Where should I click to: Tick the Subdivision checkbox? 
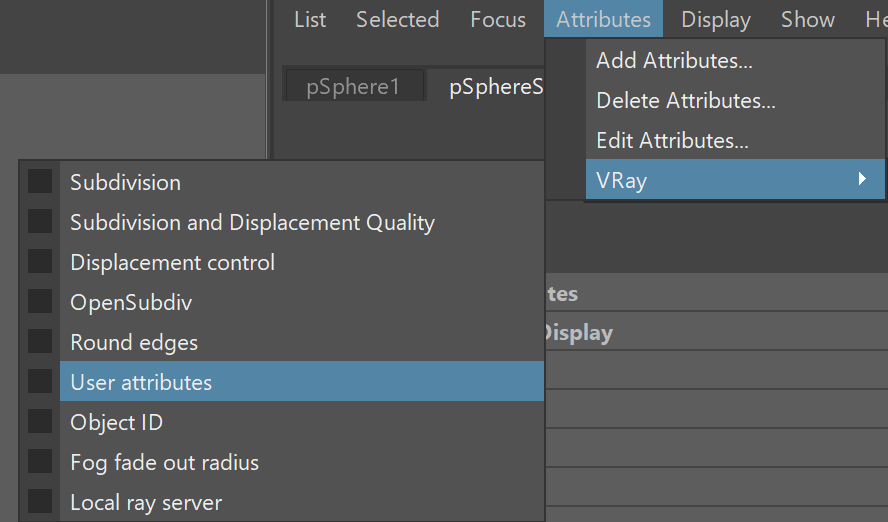40,182
